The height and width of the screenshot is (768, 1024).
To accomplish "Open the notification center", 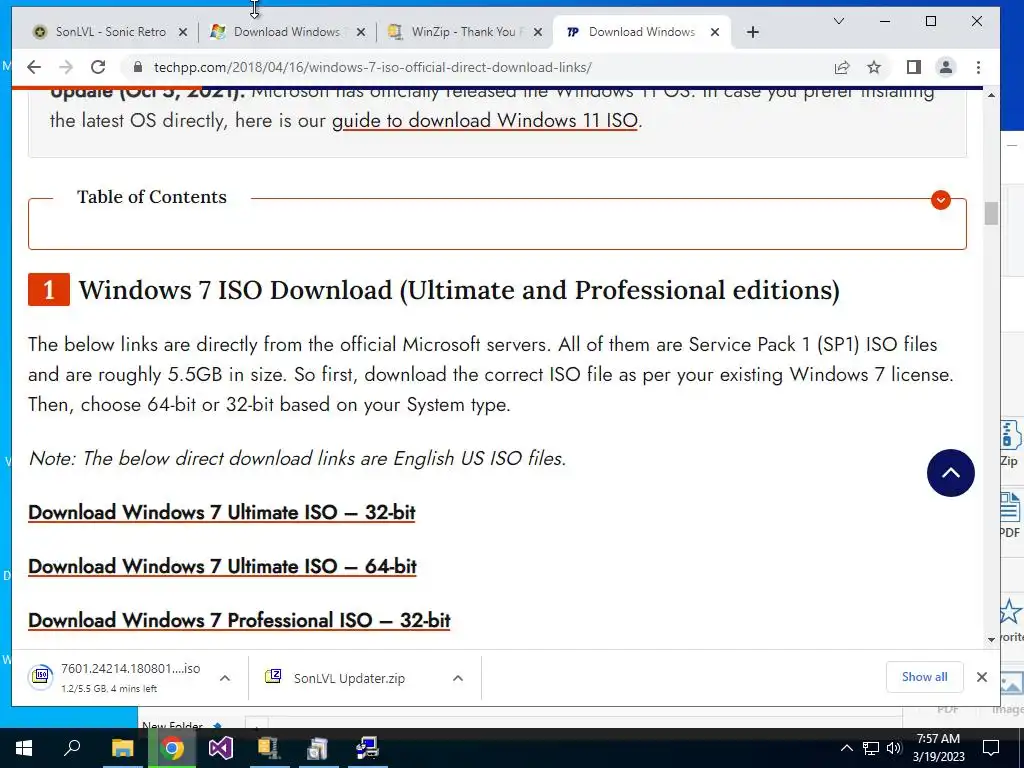I will [991, 748].
